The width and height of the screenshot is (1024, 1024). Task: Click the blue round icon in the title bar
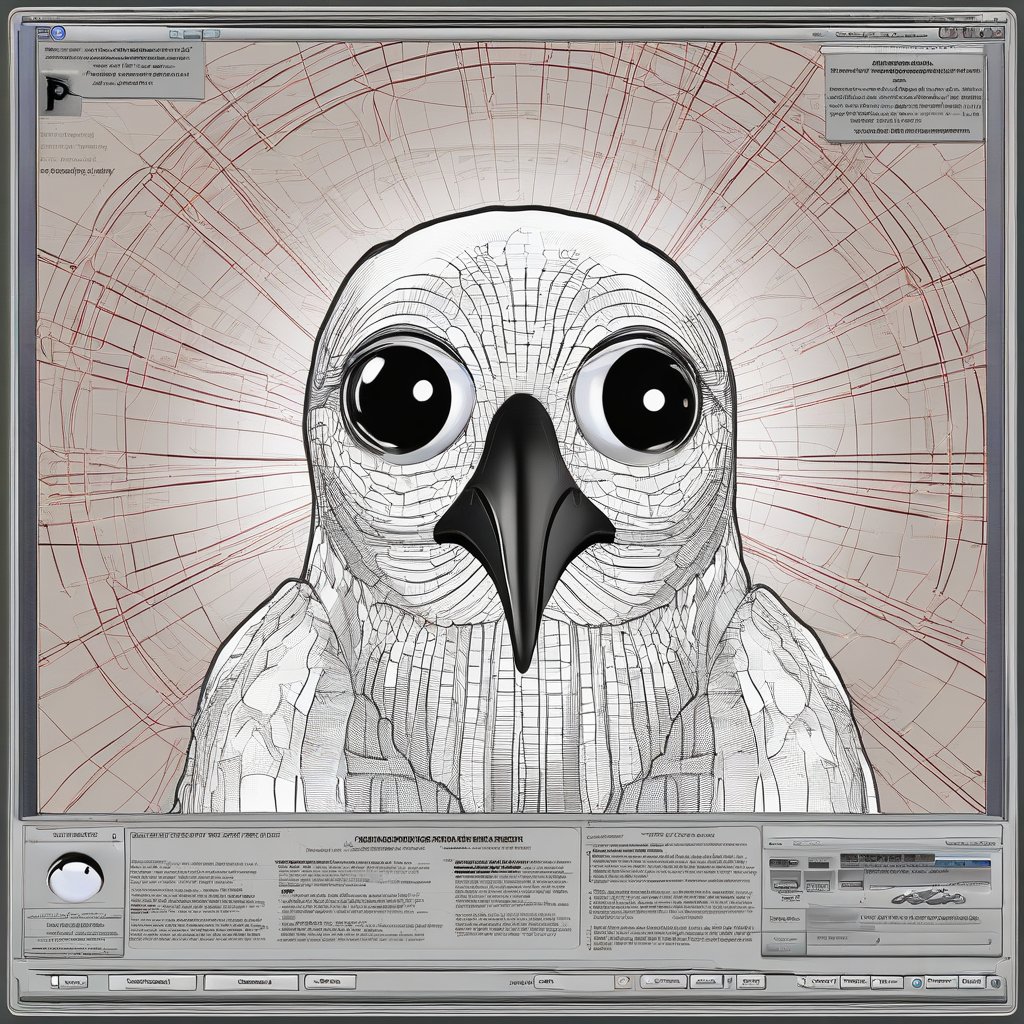pos(58,33)
